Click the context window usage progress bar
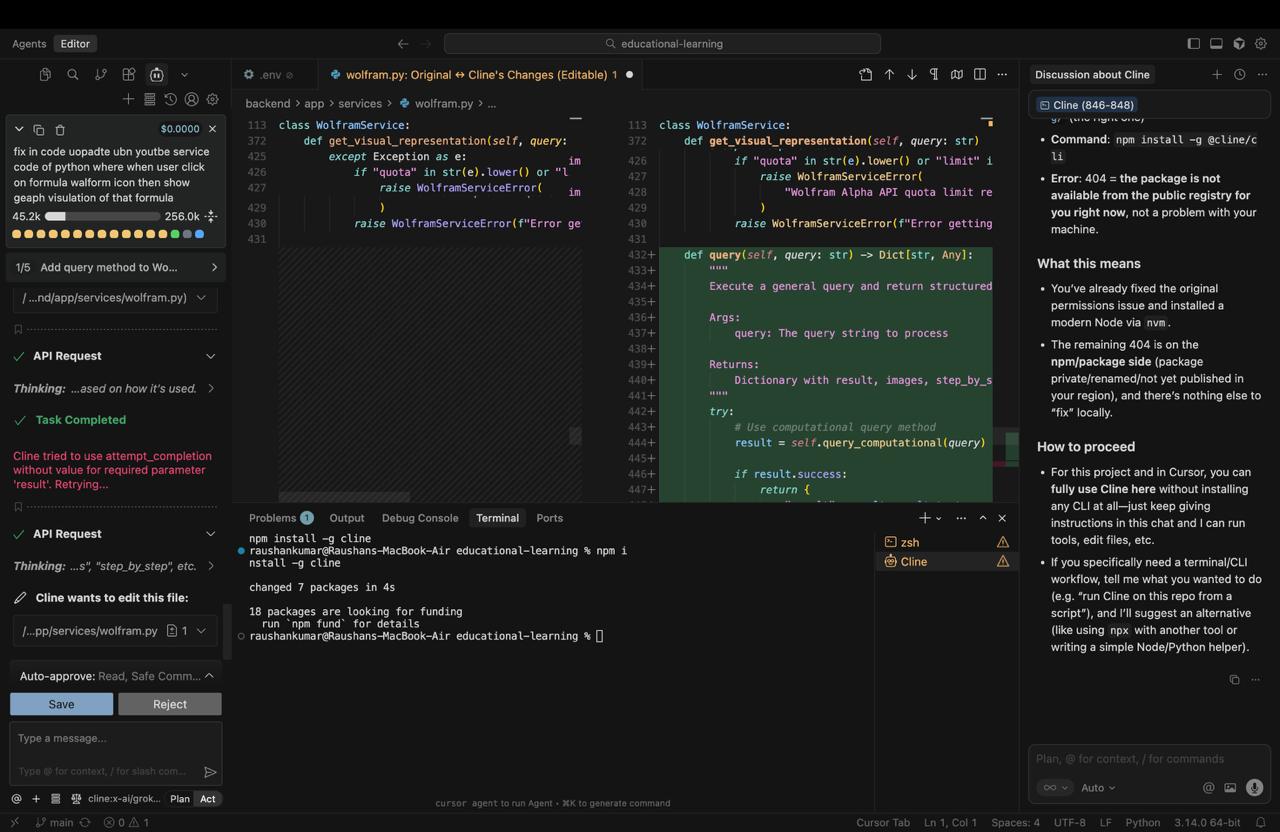Viewport: 1280px width, 832px height. (102, 216)
